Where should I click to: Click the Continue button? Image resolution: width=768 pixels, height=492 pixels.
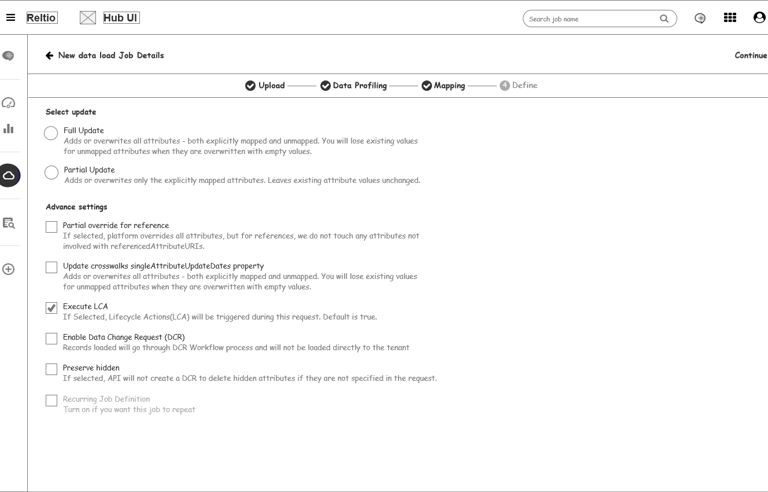[750, 56]
